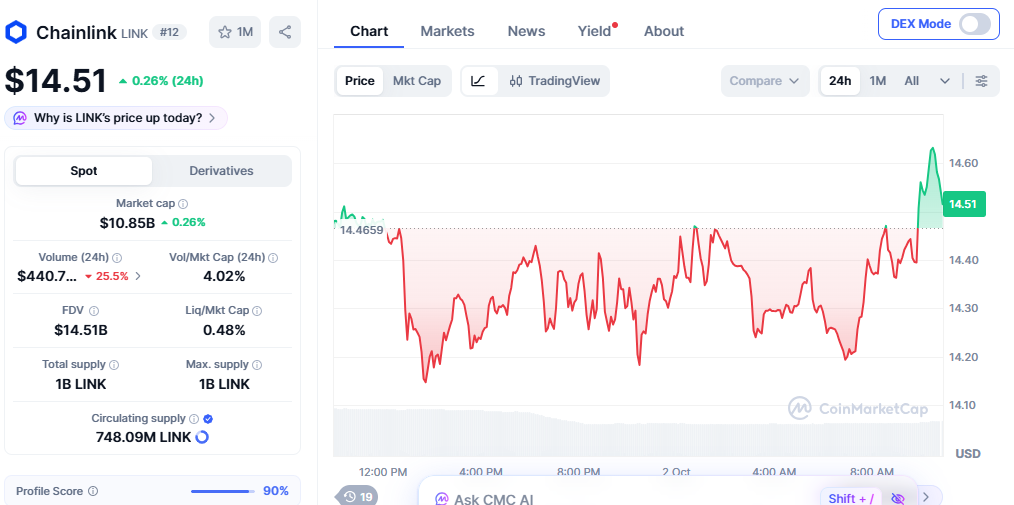Open Circulating supply info icon
The image size is (1014, 505).
point(194,418)
